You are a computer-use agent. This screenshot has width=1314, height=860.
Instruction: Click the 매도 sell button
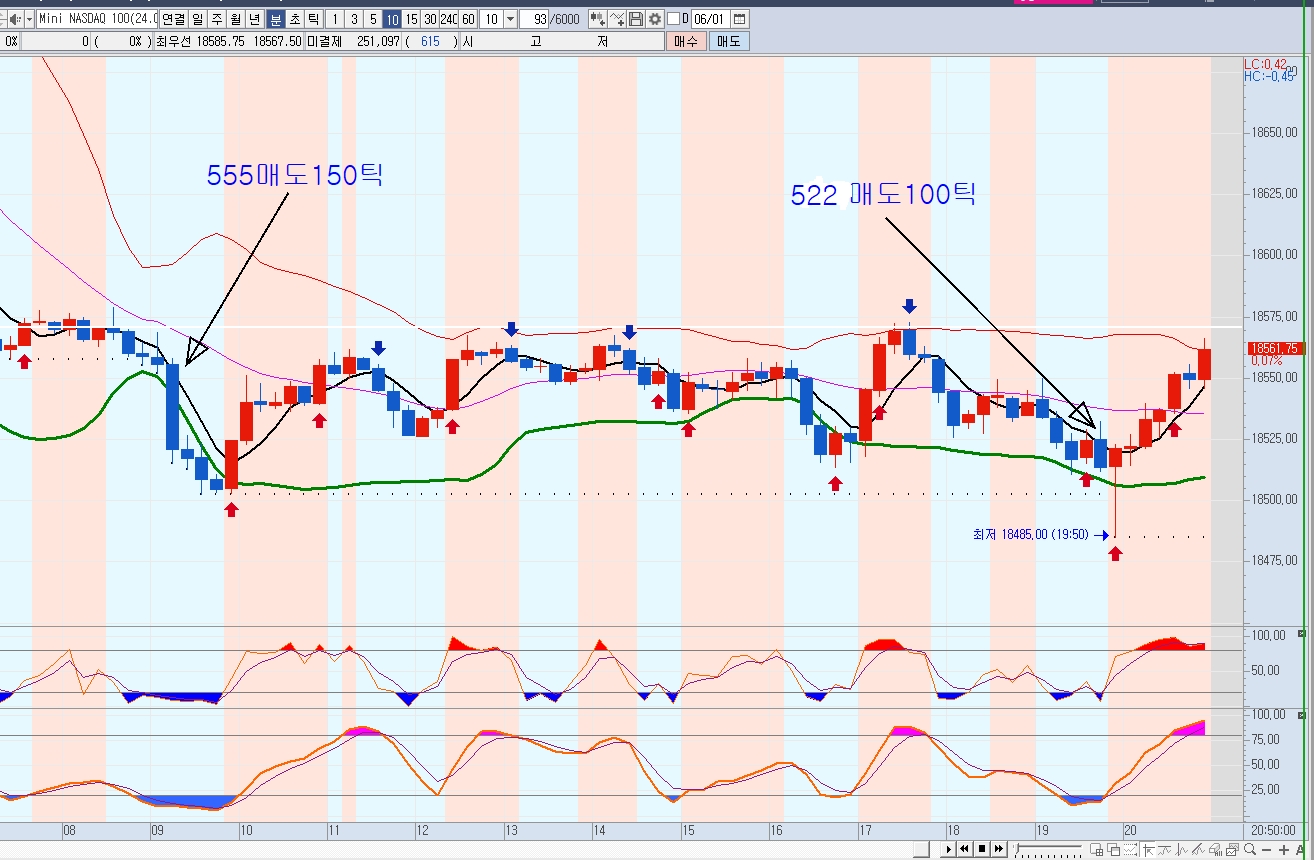[729, 41]
